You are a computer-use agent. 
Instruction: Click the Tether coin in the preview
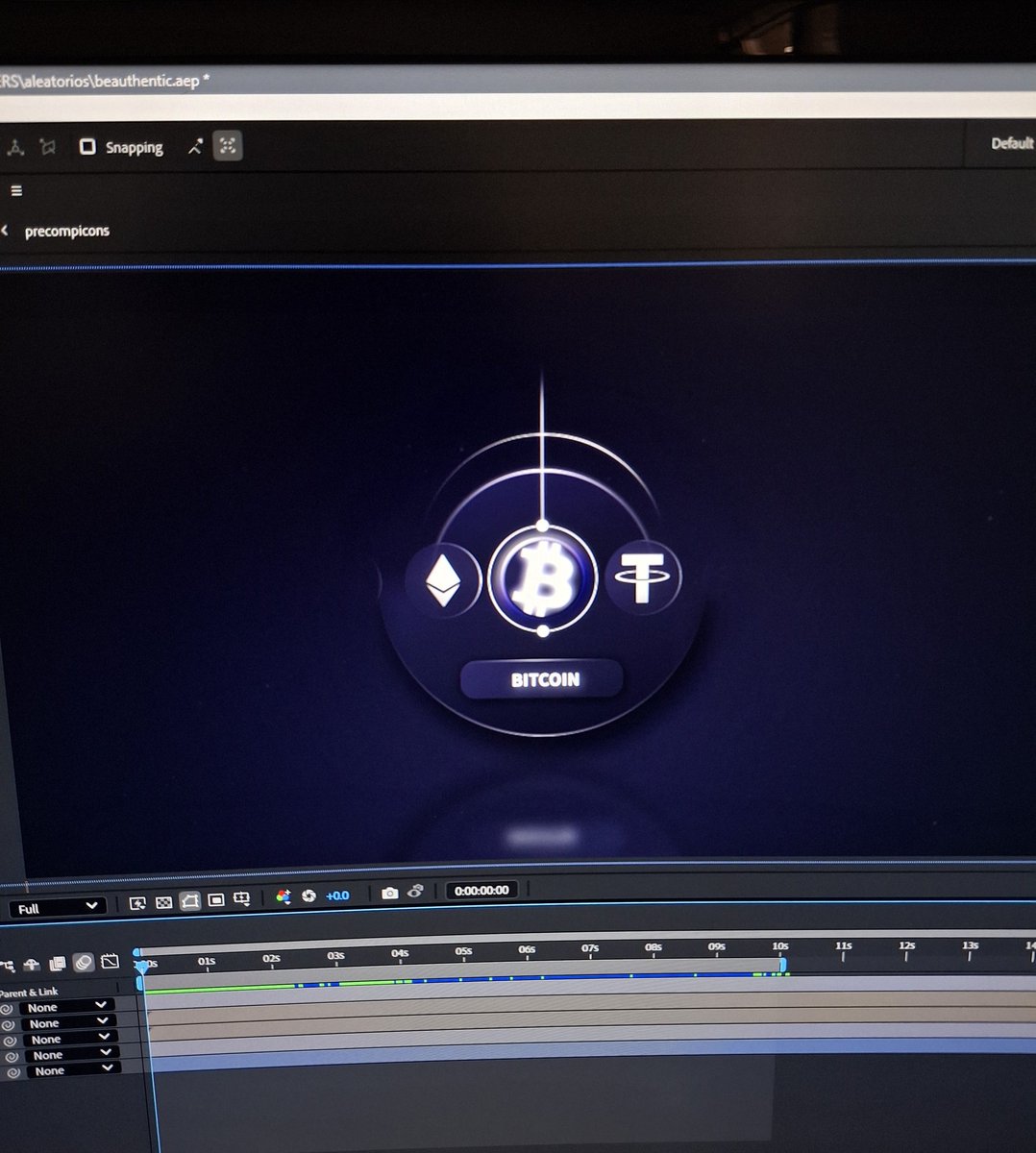tap(642, 576)
